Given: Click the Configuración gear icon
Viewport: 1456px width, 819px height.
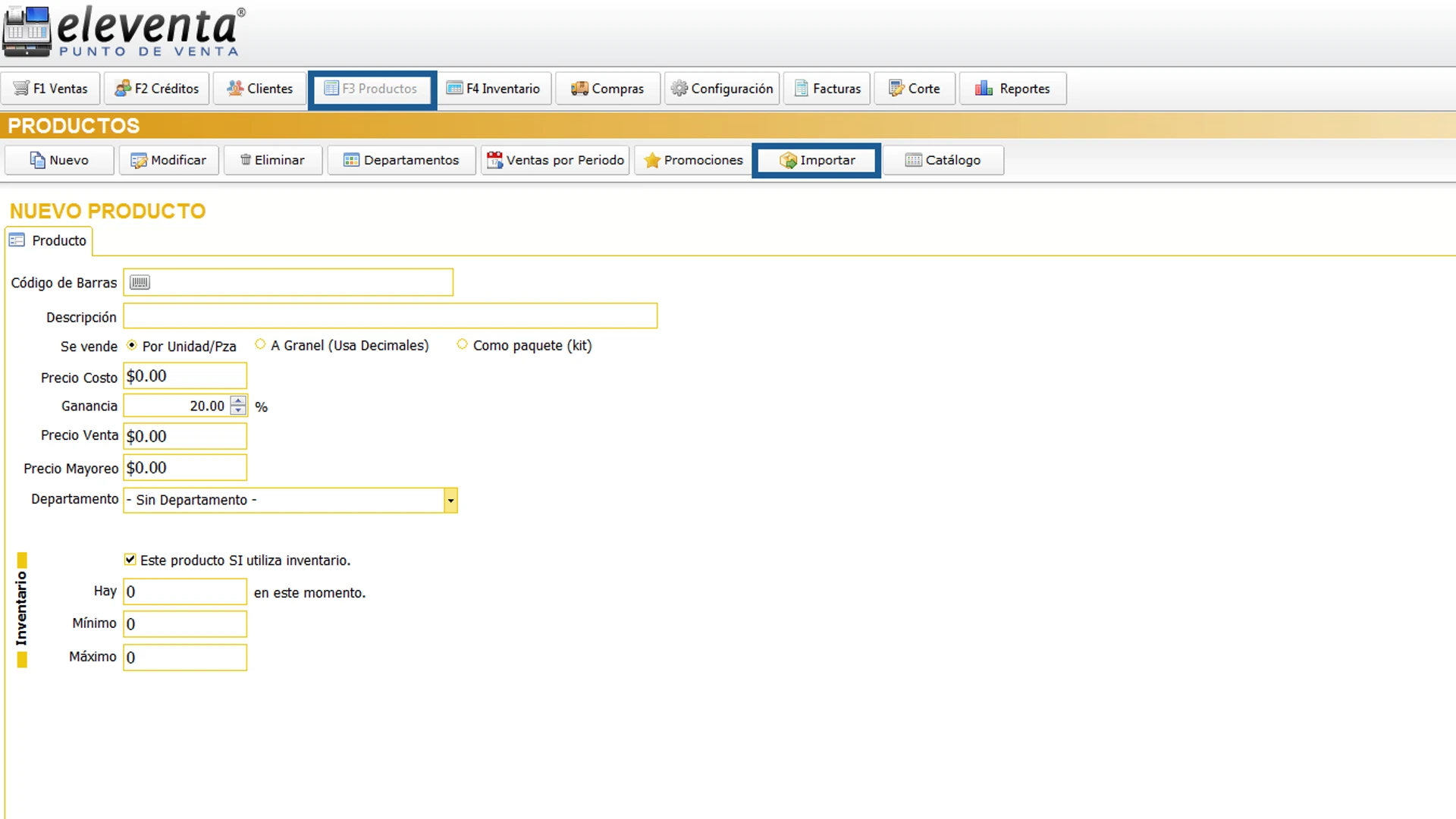Looking at the screenshot, I should point(679,88).
